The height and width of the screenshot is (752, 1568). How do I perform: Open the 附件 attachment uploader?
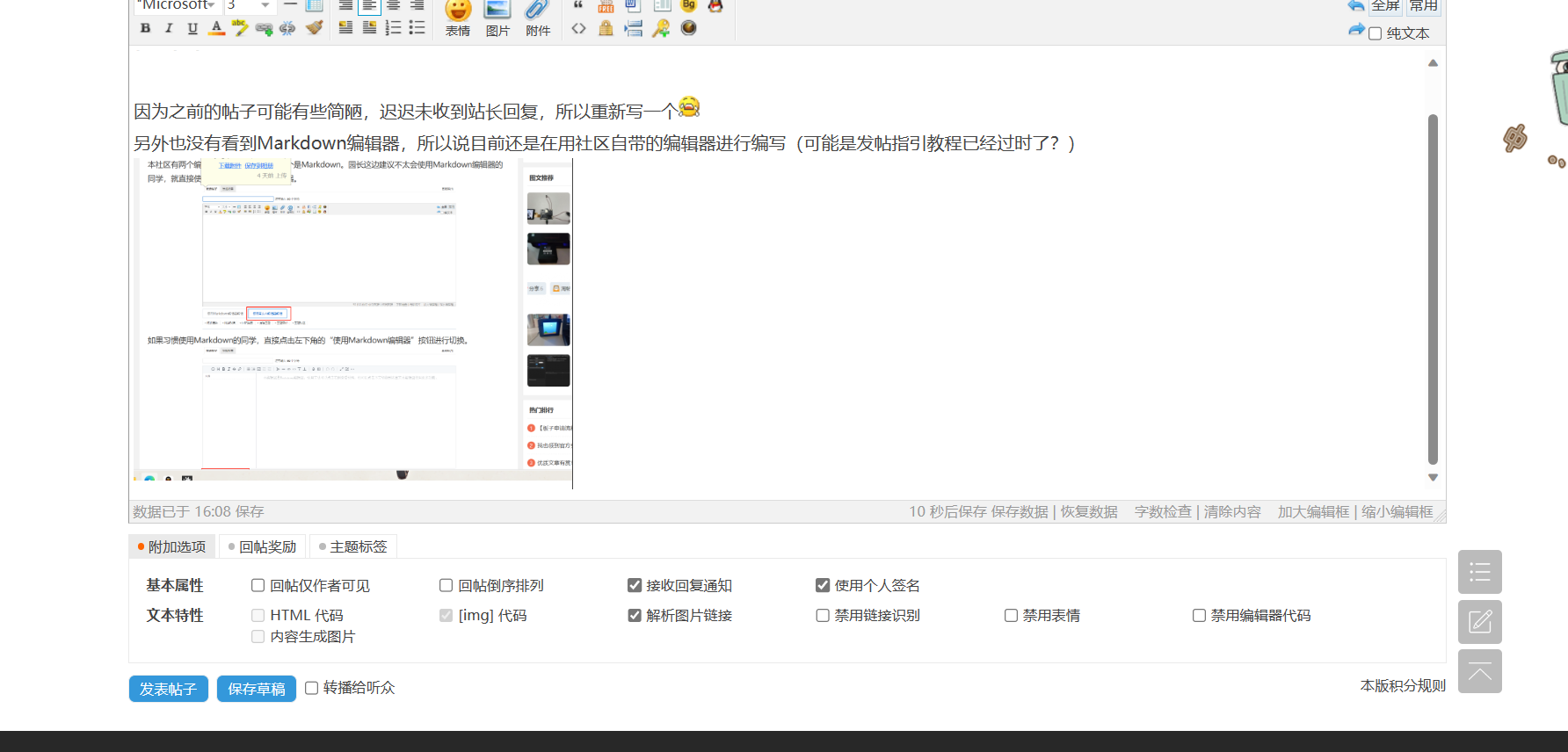click(x=538, y=18)
